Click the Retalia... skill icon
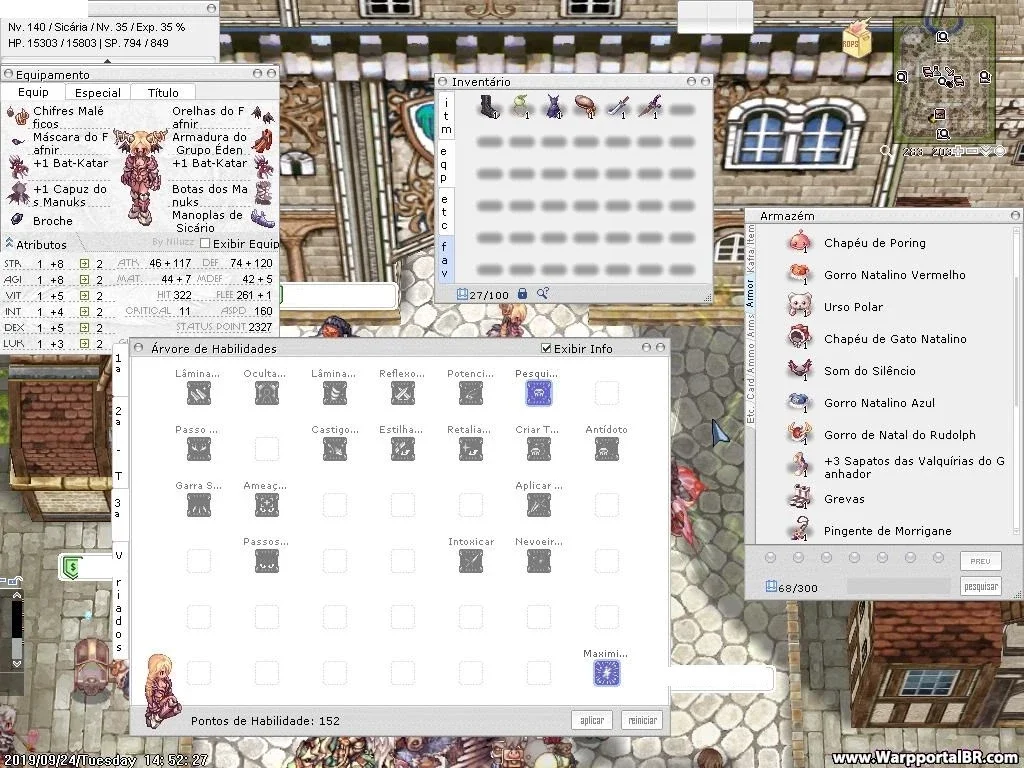This screenshot has width=1024, height=768. [x=471, y=449]
